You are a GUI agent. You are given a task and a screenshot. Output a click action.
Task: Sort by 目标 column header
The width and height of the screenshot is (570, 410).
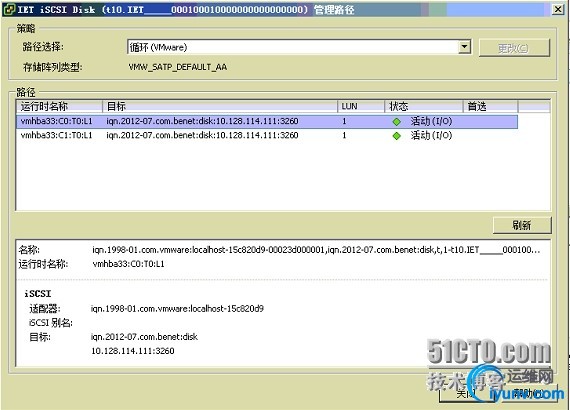[220, 106]
